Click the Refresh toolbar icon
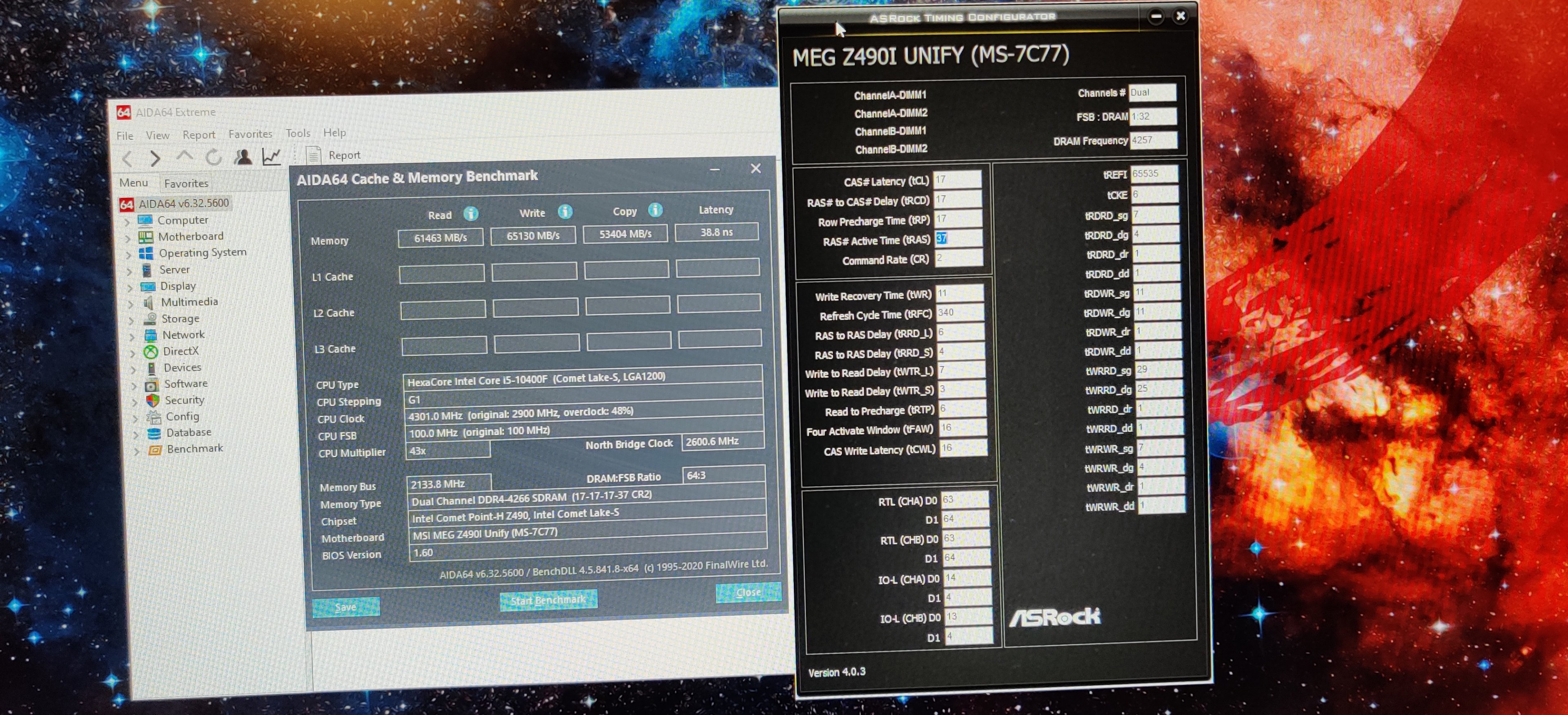Screen dimensions: 1568x715 (213, 158)
